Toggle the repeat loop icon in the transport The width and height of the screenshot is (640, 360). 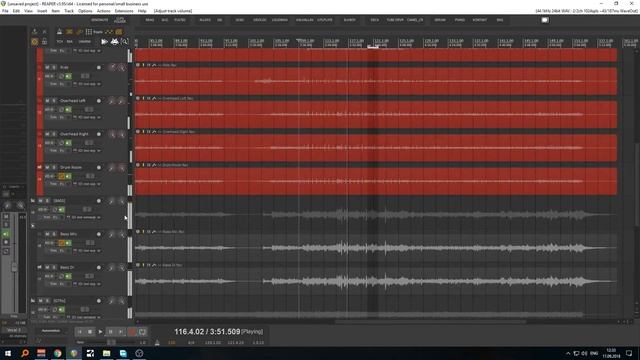pyautogui.click(x=142, y=332)
